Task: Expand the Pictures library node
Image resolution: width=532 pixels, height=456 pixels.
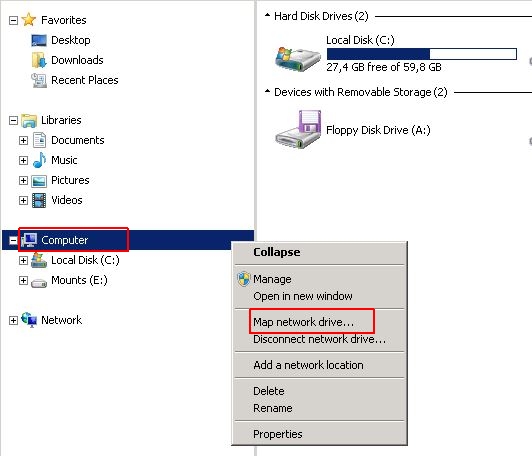Action: (x=23, y=180)
